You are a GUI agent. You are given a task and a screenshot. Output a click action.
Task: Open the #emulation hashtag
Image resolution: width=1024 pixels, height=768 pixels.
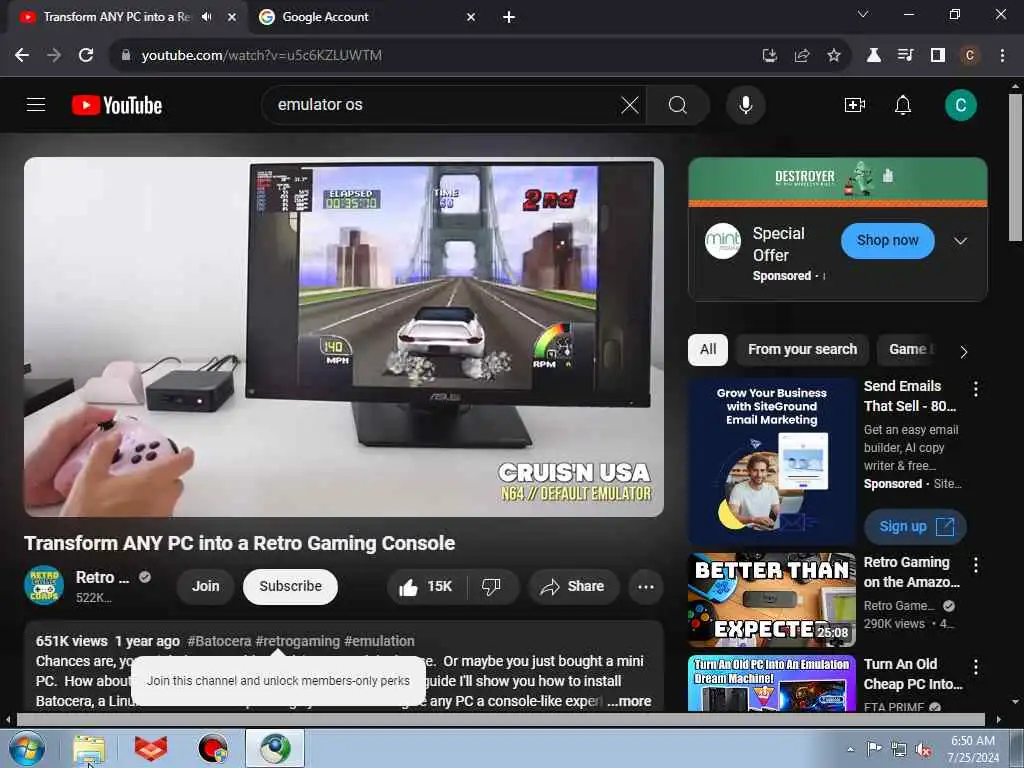[x=379, y=641]
